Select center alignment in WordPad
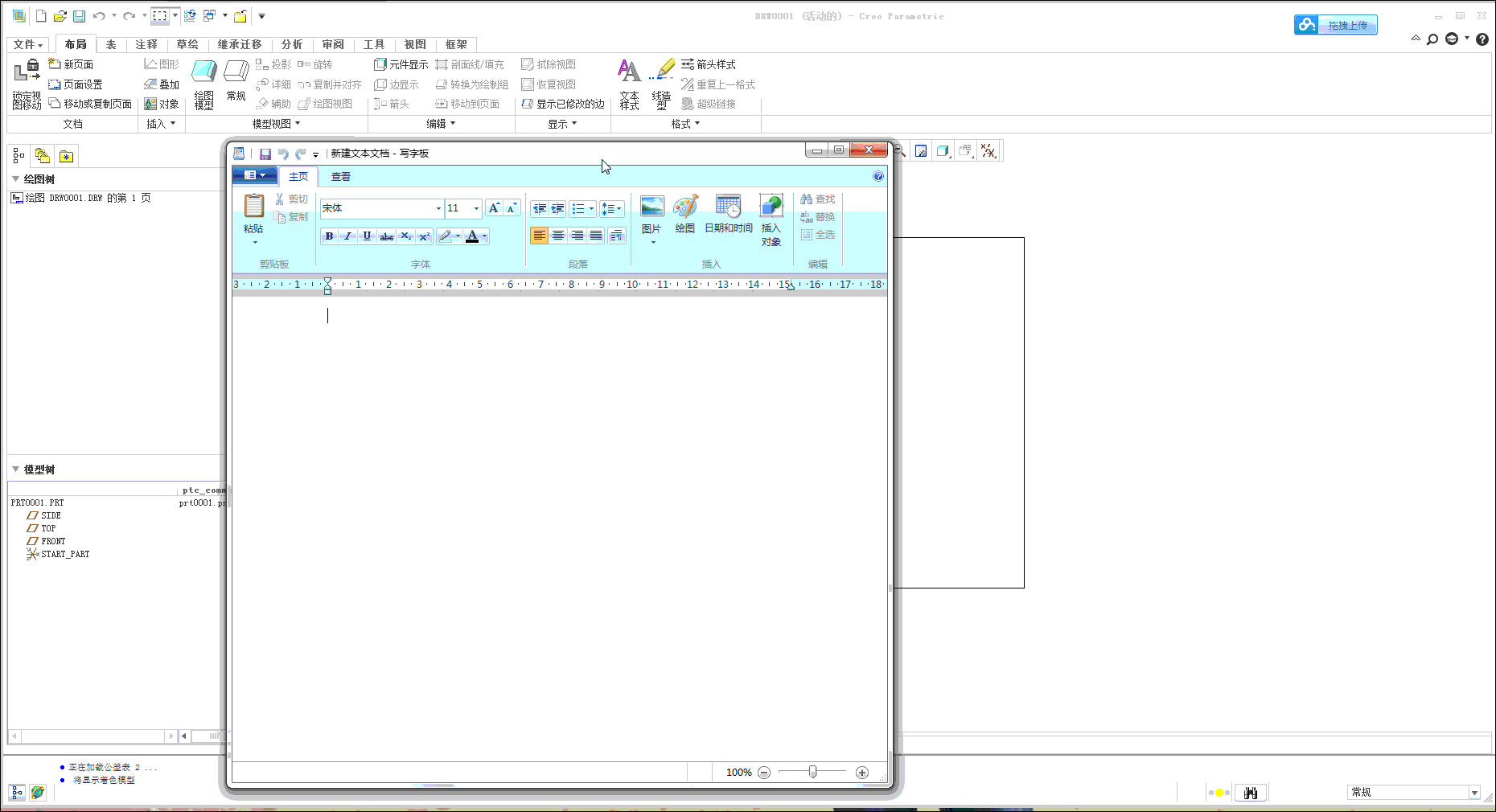The width and height of the screenshot is (1496, 812). click(x=558, y=236)
